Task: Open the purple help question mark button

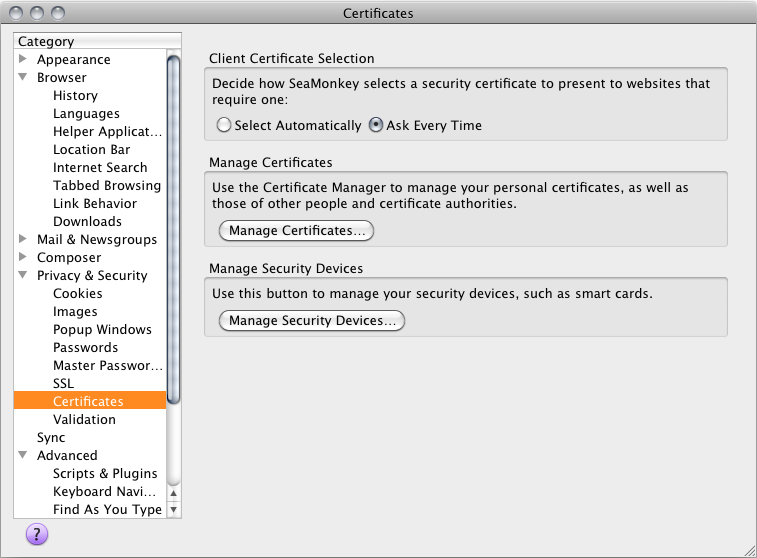Action: [x=37, y=534]
